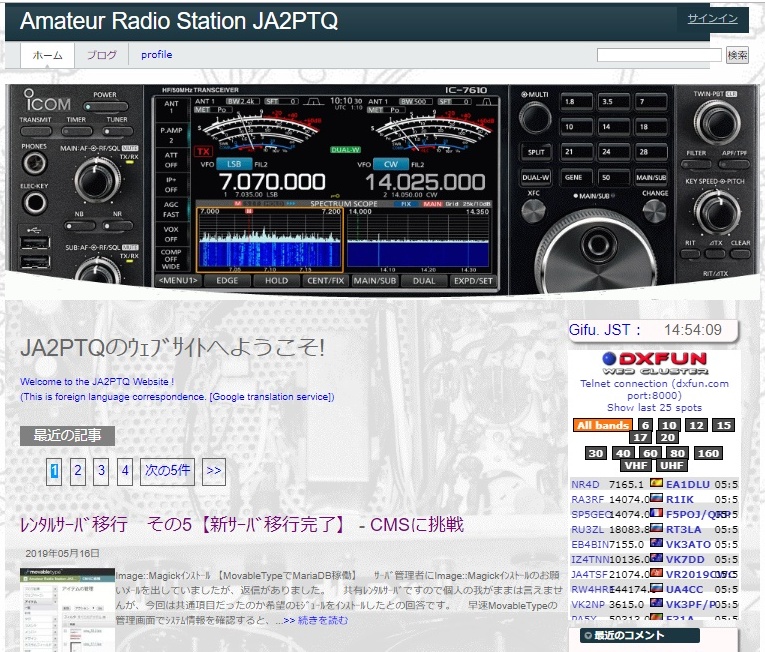Click the Amateur Radio Station JA2PTQ site title
Screen dimensions: 765x652
tap(179, 21)
